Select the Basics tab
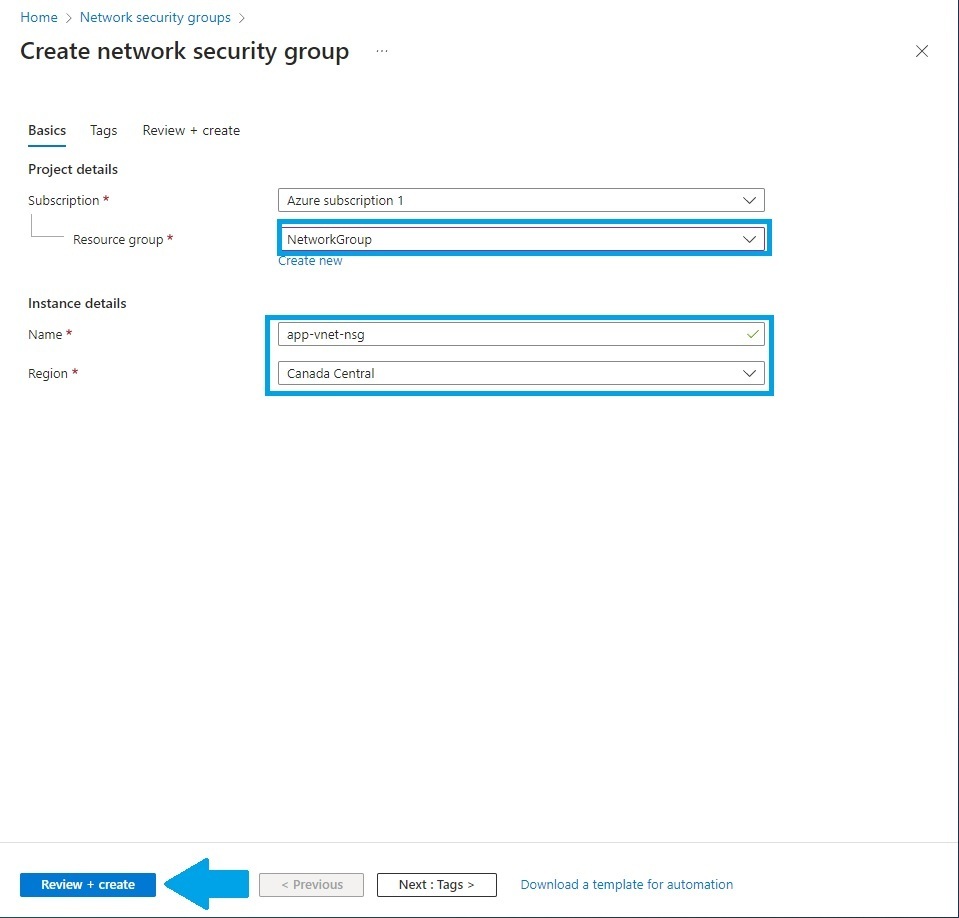Viewport: 959px width, 918px height. pyautogui.click(x=46, y=130)
